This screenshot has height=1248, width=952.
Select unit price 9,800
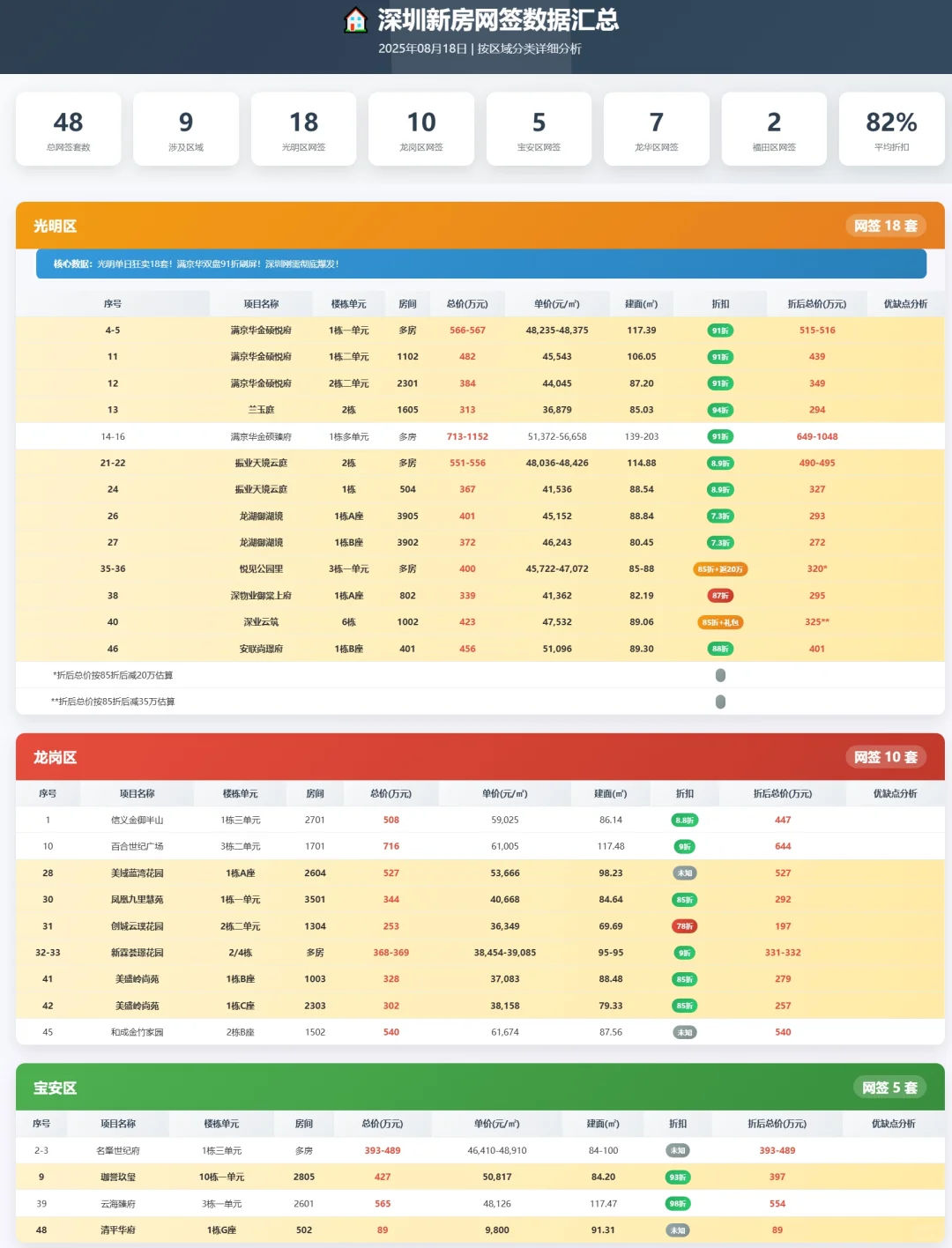[x=497, y=1230]
